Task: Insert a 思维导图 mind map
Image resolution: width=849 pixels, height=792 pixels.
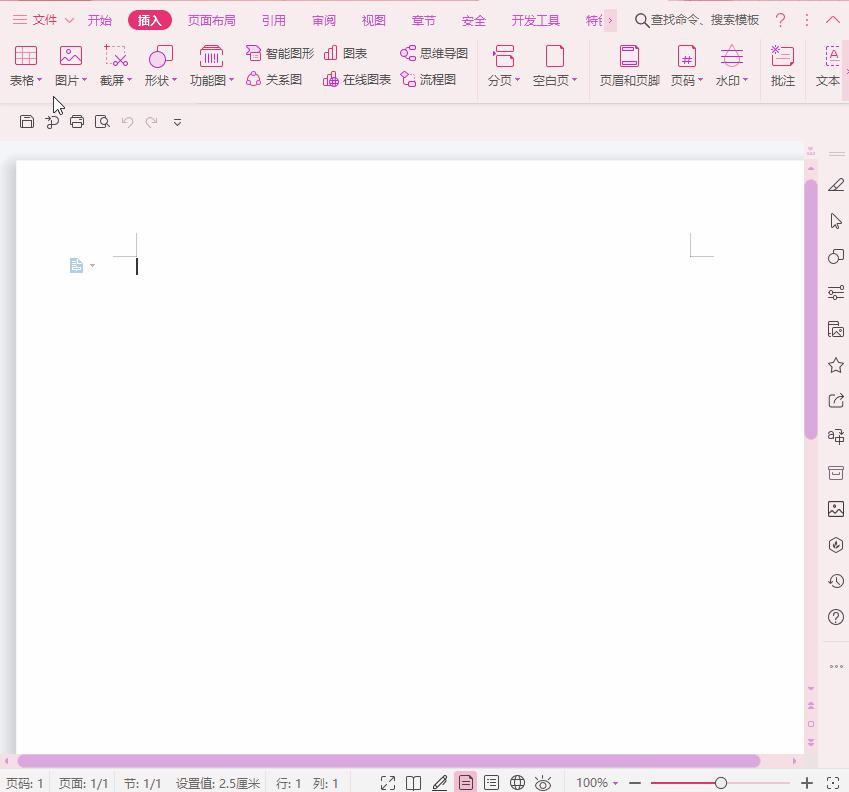Action: point(434,54)
